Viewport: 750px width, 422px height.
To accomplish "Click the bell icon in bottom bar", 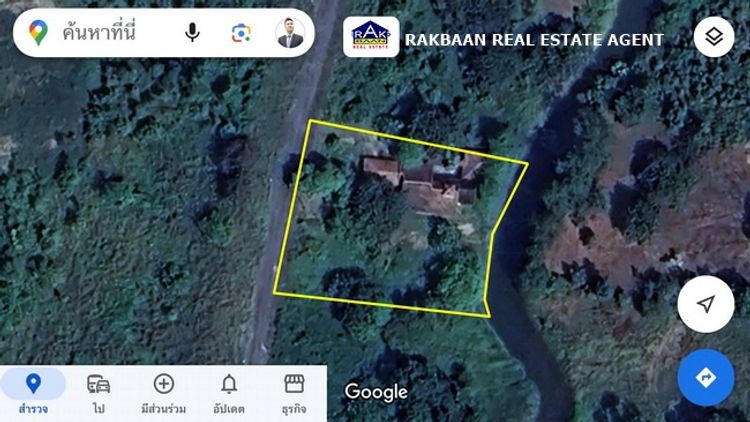I will [x=229, y=384].
